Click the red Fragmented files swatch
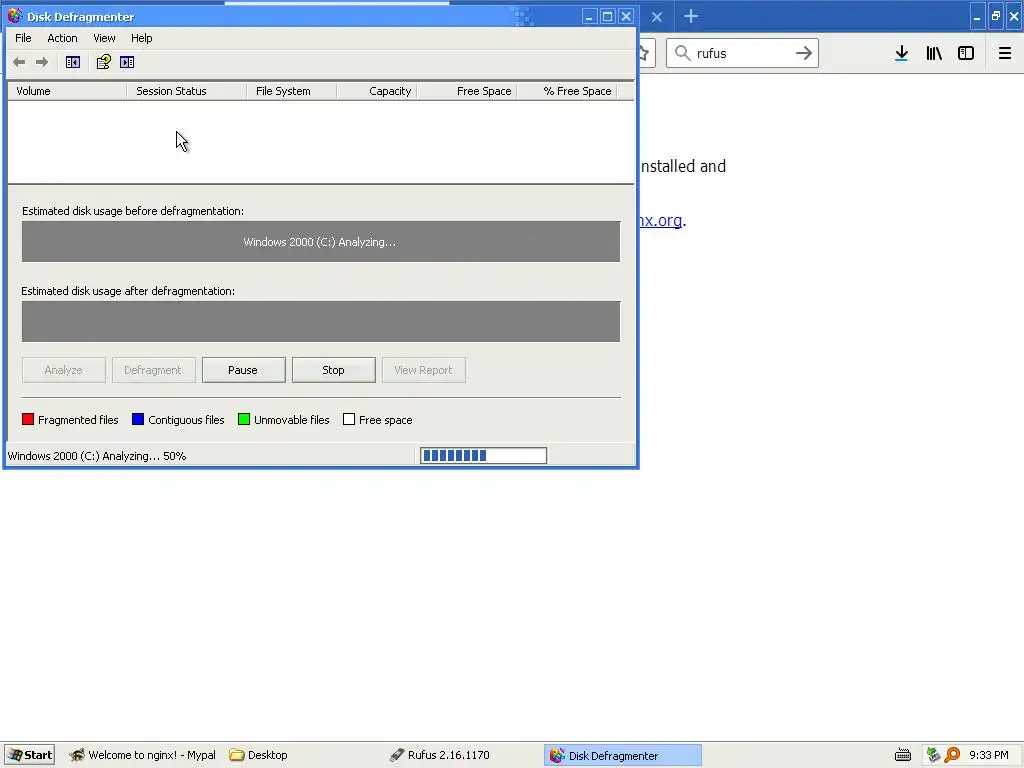Viewport: 1024px width, 768px height. [x=28, y=419]
